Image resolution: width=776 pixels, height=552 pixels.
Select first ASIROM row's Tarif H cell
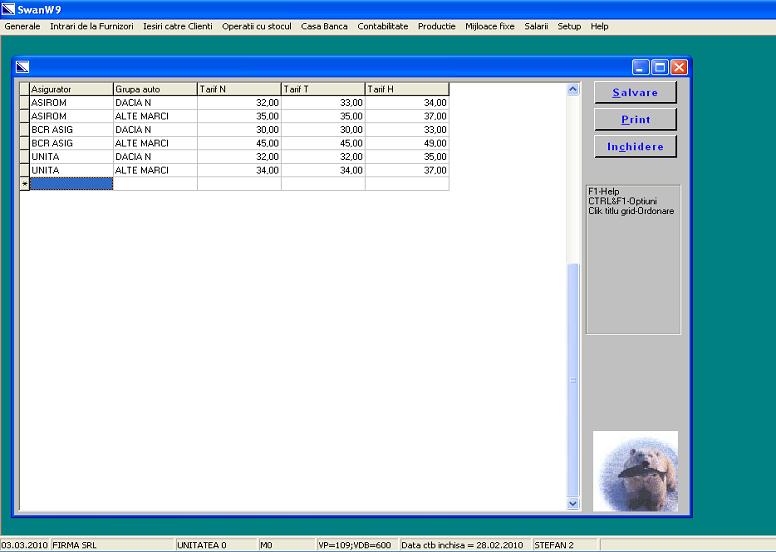coord(407,102)
